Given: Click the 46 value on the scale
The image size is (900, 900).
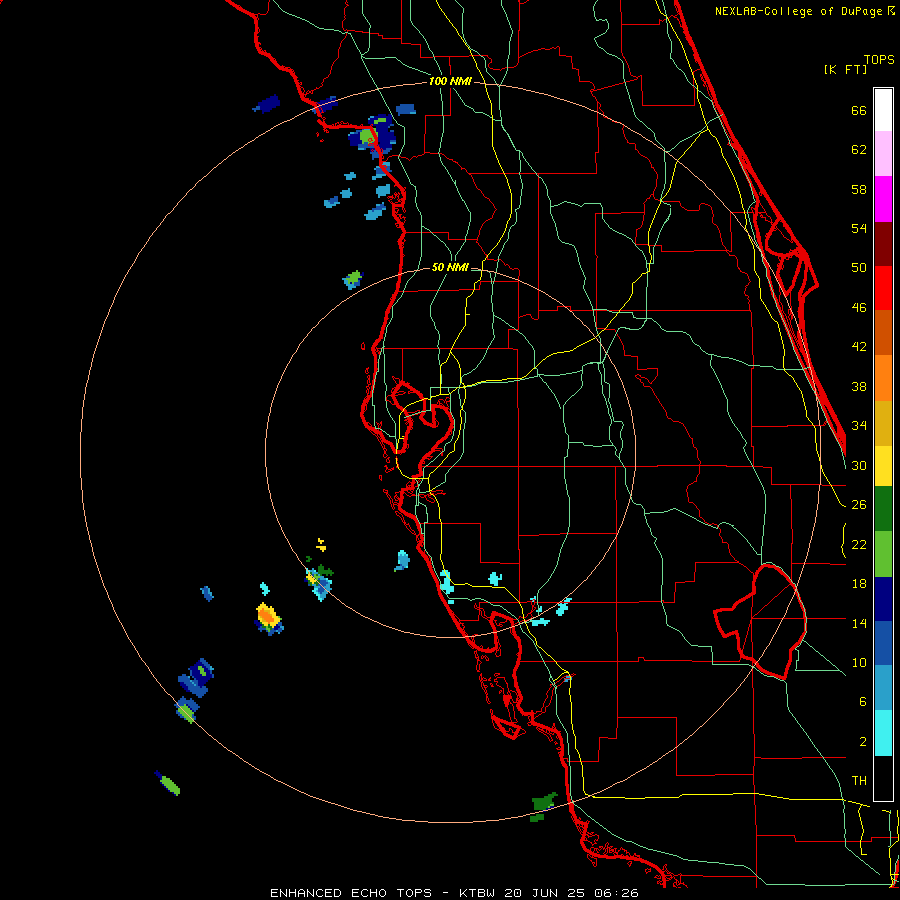Looking at the screenshot, I should (x=858, y=308).
